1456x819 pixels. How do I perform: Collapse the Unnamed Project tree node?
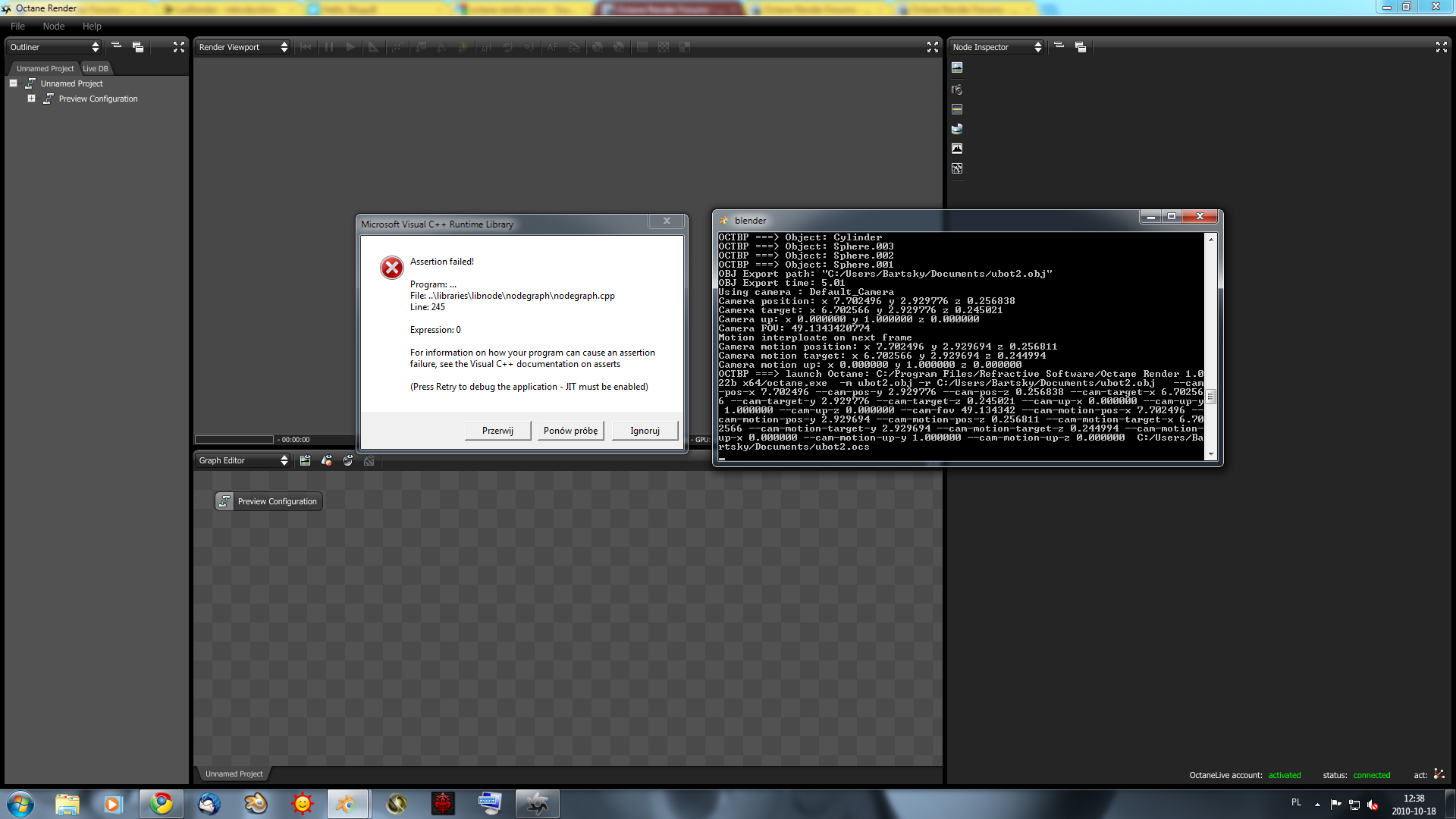tap(13, 83)
